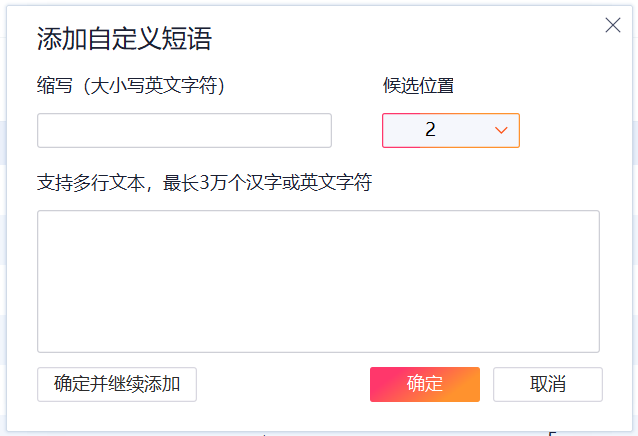
Task: Dismiss the custom phrase dialog via top-right cross
Action: pyautogui.click(x=613, y=26)
